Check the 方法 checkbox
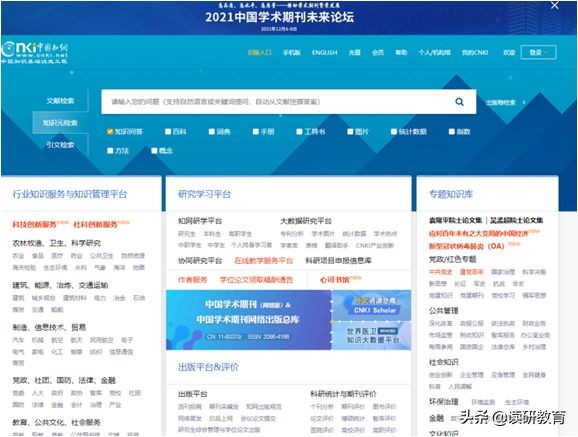The image size is (578, 437). [110, 150]
